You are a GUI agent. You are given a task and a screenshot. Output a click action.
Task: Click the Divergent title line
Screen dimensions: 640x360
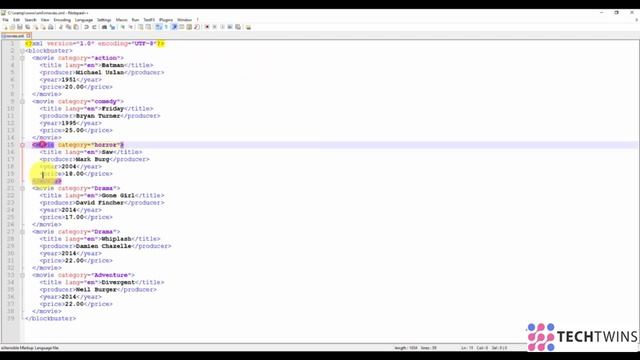pos(102,282)
